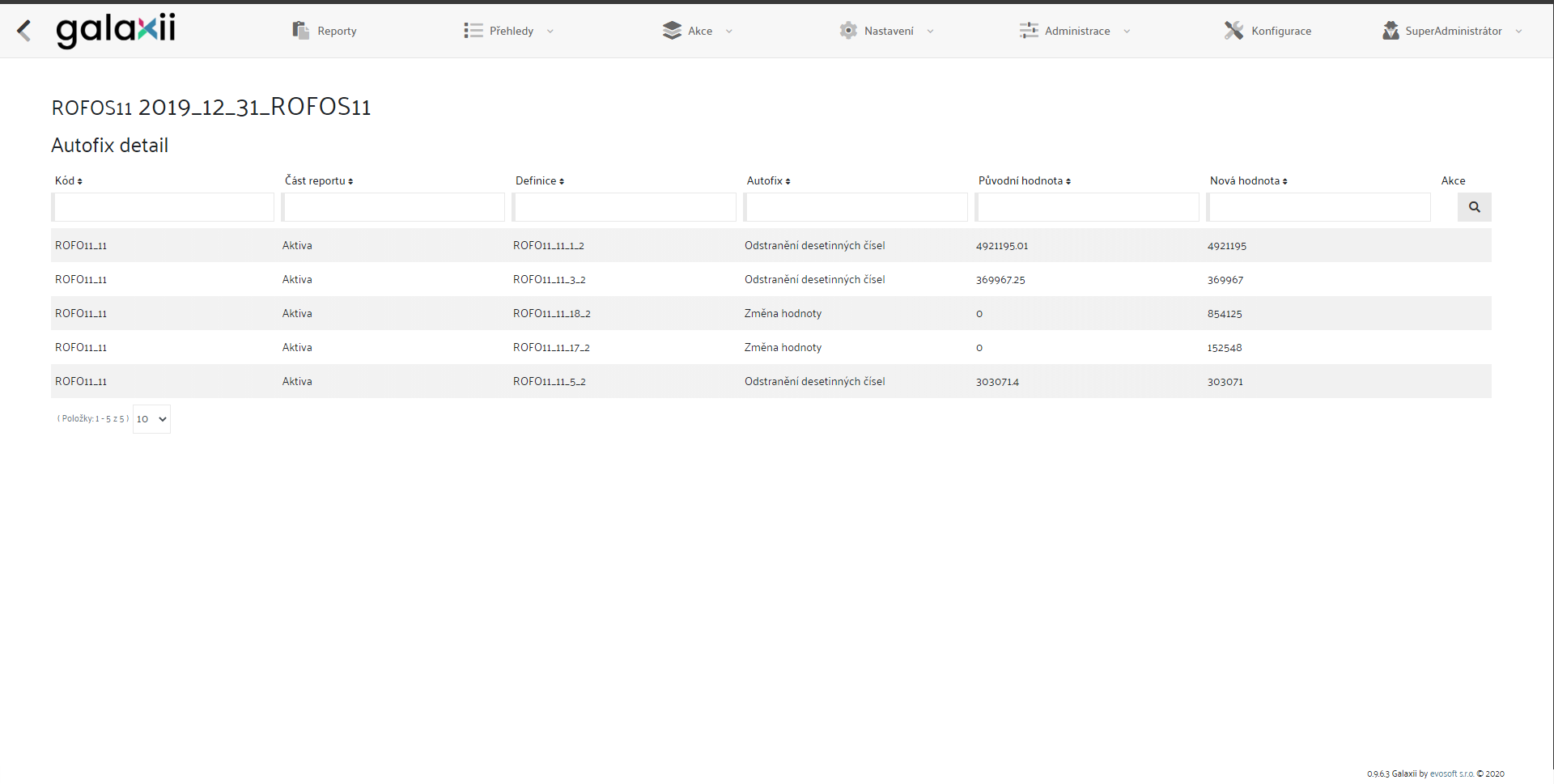Click Změna hodnoty in ROFO11_11_17_2 row
Image resolution: width=1554 pixels, height=784 pixels.
click(783, 348)
